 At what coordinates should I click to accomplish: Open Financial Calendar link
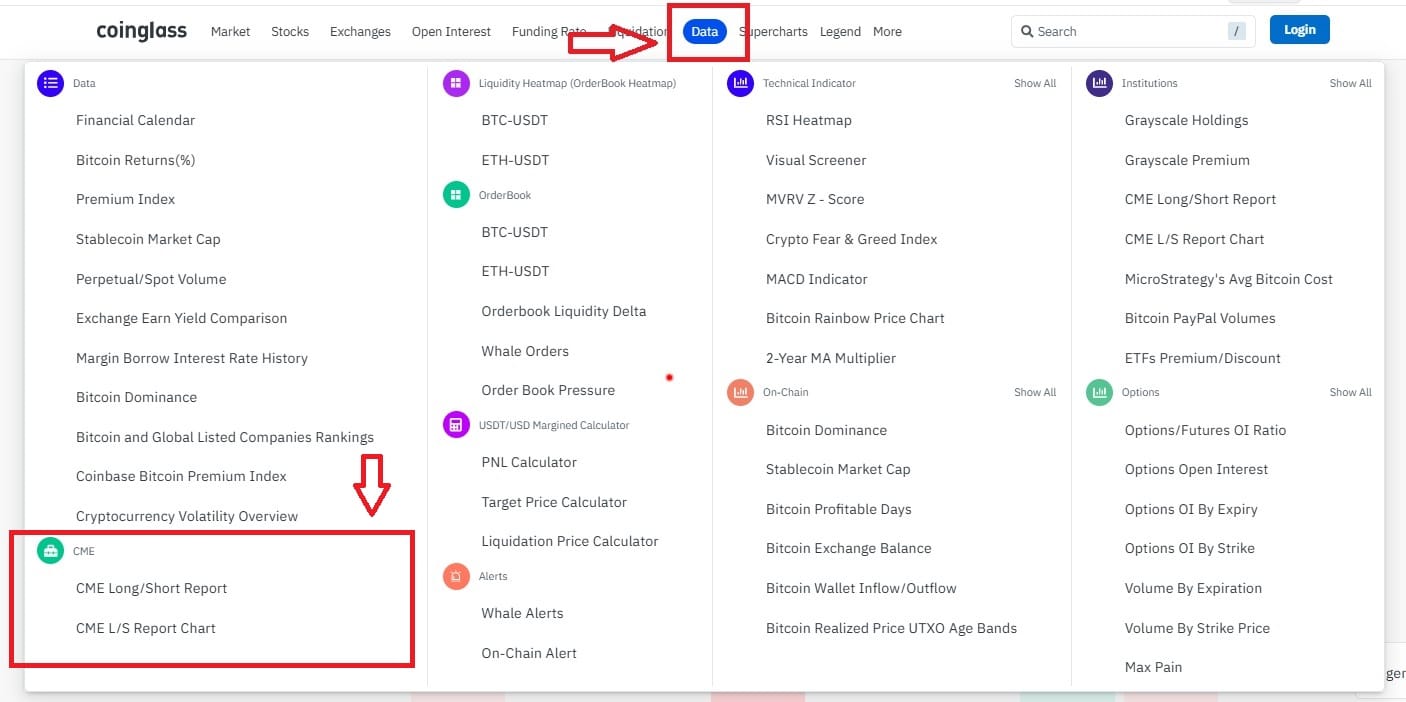tap(135, 120)
